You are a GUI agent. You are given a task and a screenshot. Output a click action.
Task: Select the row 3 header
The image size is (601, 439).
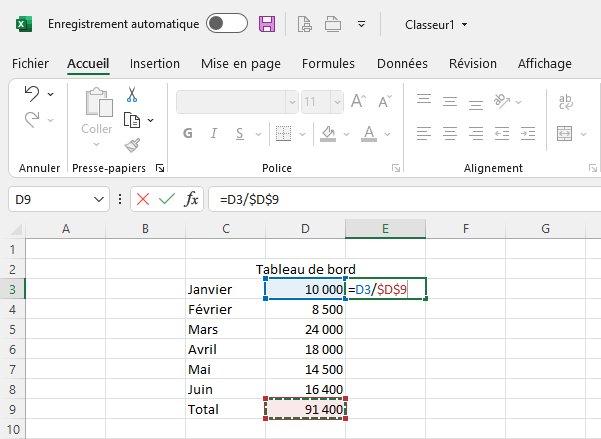13,289
